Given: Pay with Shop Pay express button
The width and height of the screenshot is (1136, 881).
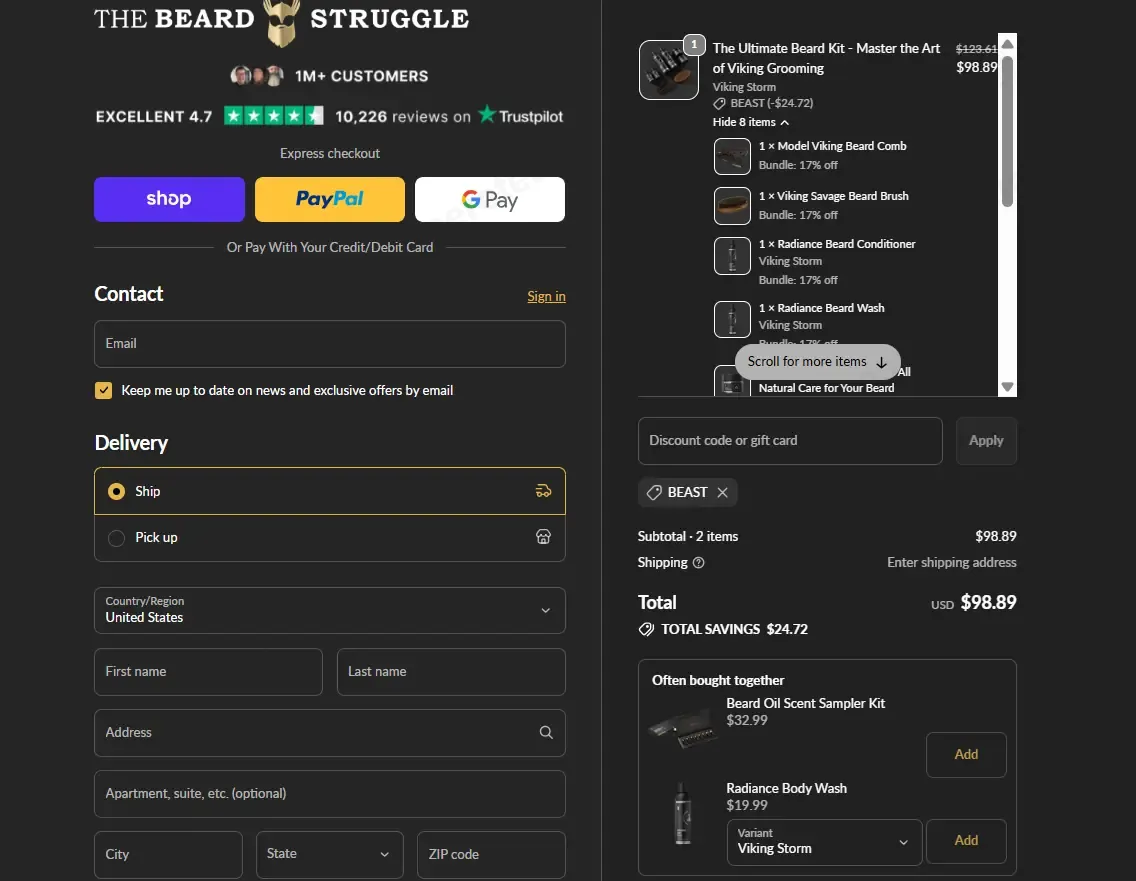Looking at the screenshot, I should click(170, 199).
